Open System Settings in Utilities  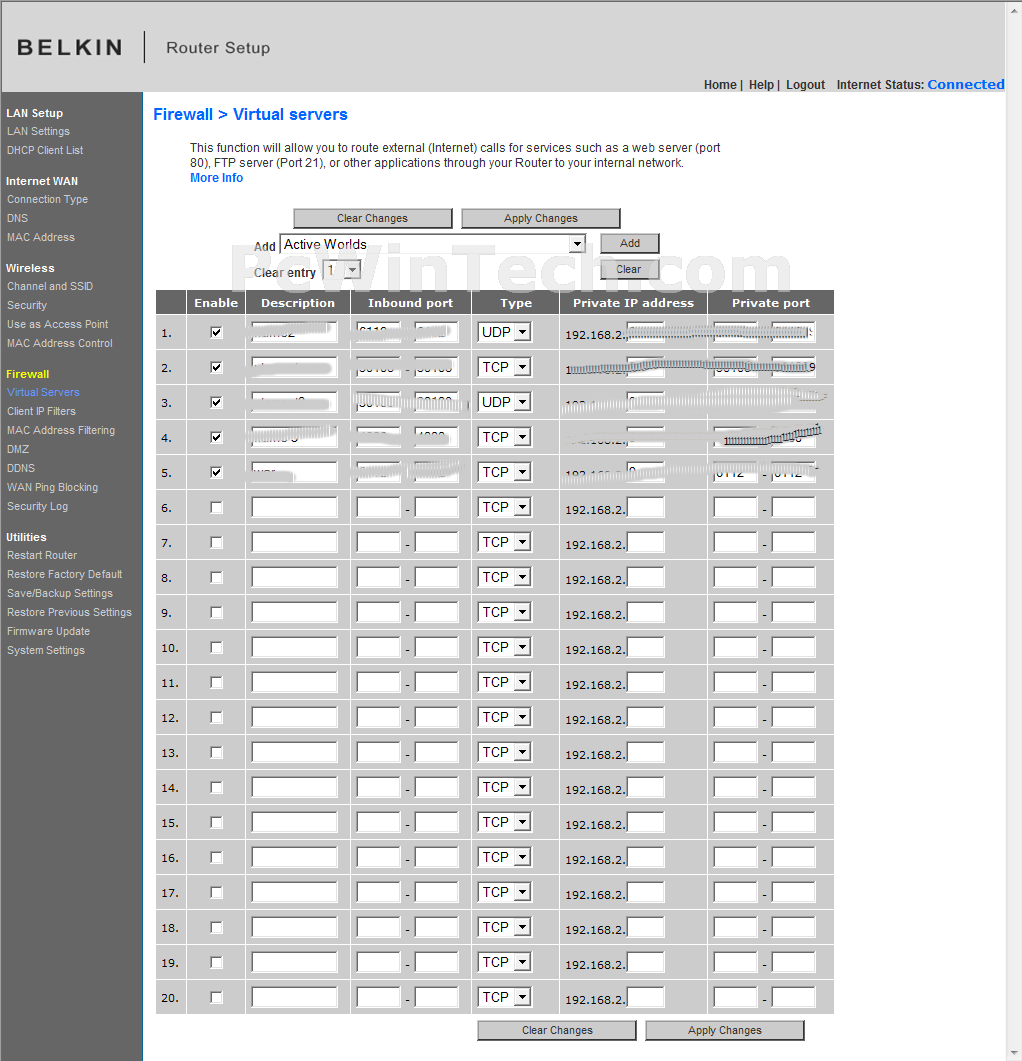pos(46,650)
